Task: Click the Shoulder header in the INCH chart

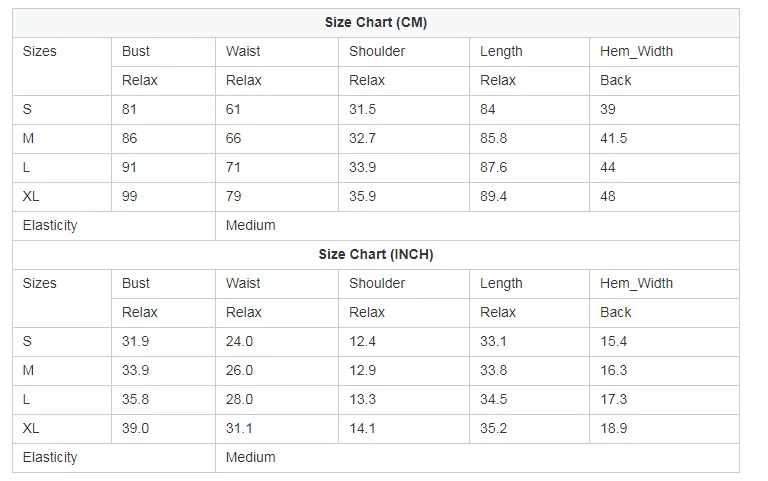Action: point(377,283)
